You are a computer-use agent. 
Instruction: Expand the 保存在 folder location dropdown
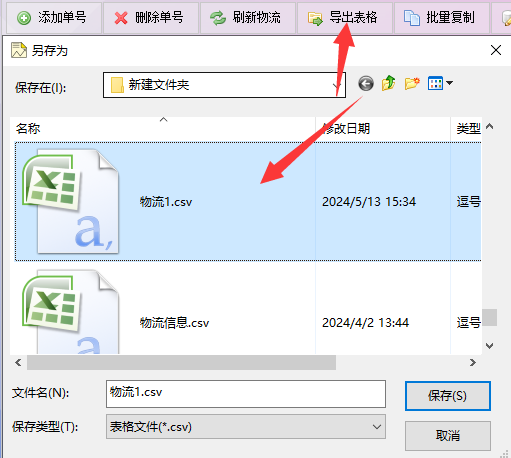click(x=337, y=85)
